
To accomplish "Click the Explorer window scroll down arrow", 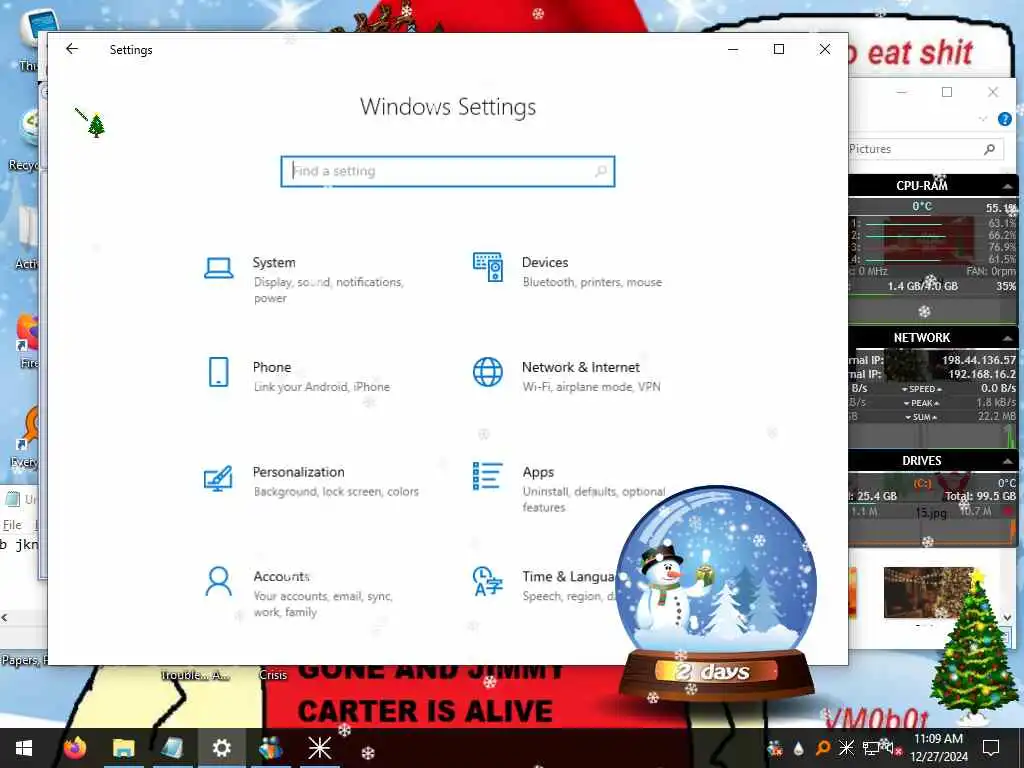I will (1008, 616).
